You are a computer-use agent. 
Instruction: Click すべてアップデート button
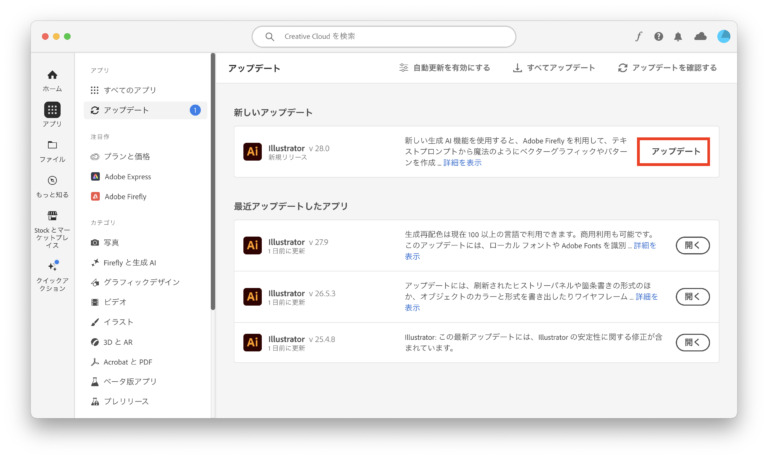pyautogui.click(x=554, y=68)
